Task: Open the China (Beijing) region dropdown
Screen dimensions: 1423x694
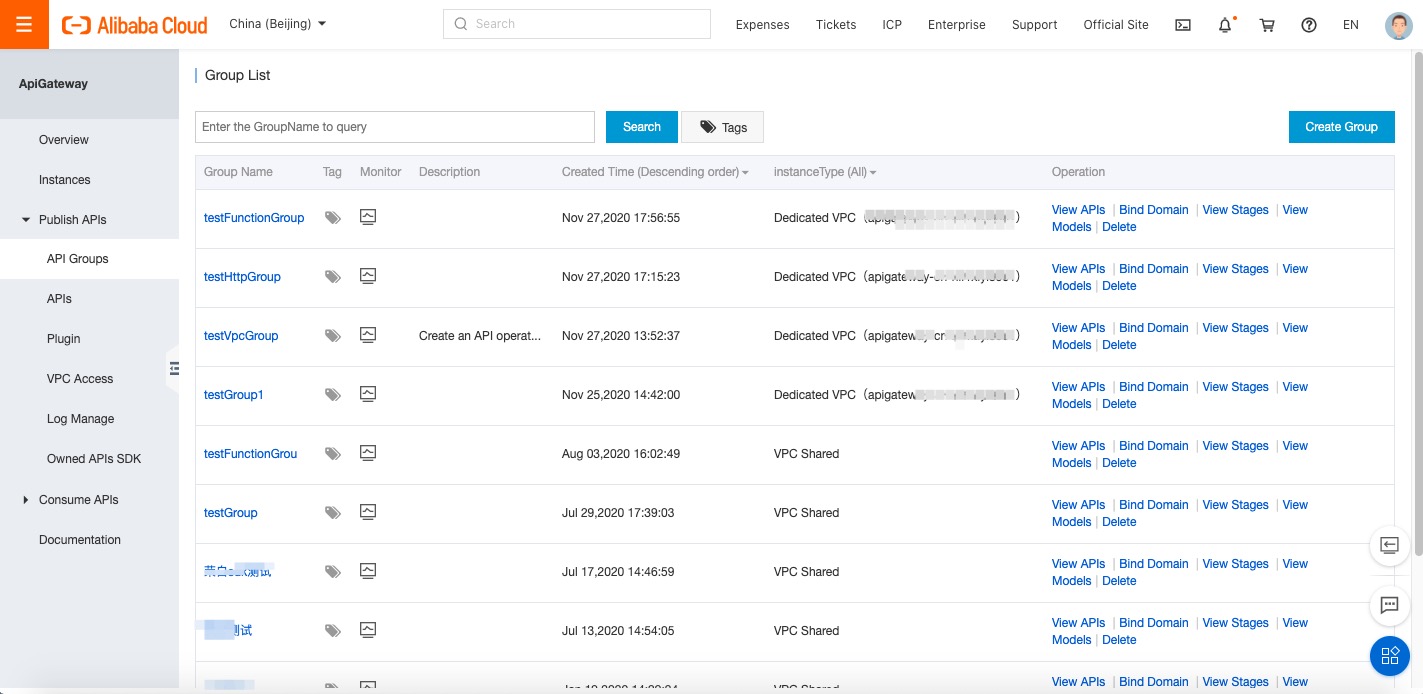Action: coord(277,24)
